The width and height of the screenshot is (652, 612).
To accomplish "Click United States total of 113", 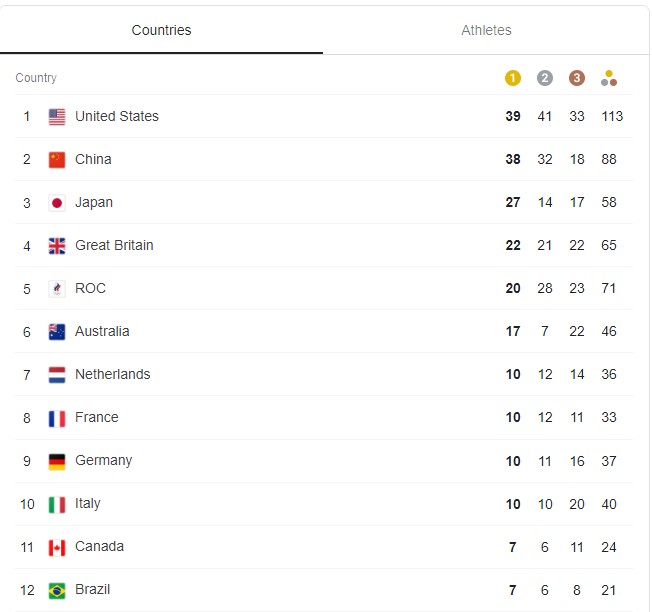I will tap(612, 116).
